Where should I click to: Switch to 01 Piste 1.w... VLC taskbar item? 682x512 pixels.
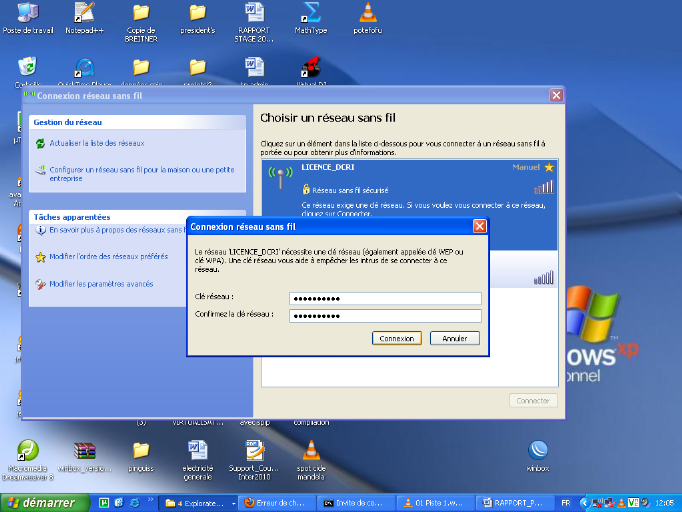point(436,503)
